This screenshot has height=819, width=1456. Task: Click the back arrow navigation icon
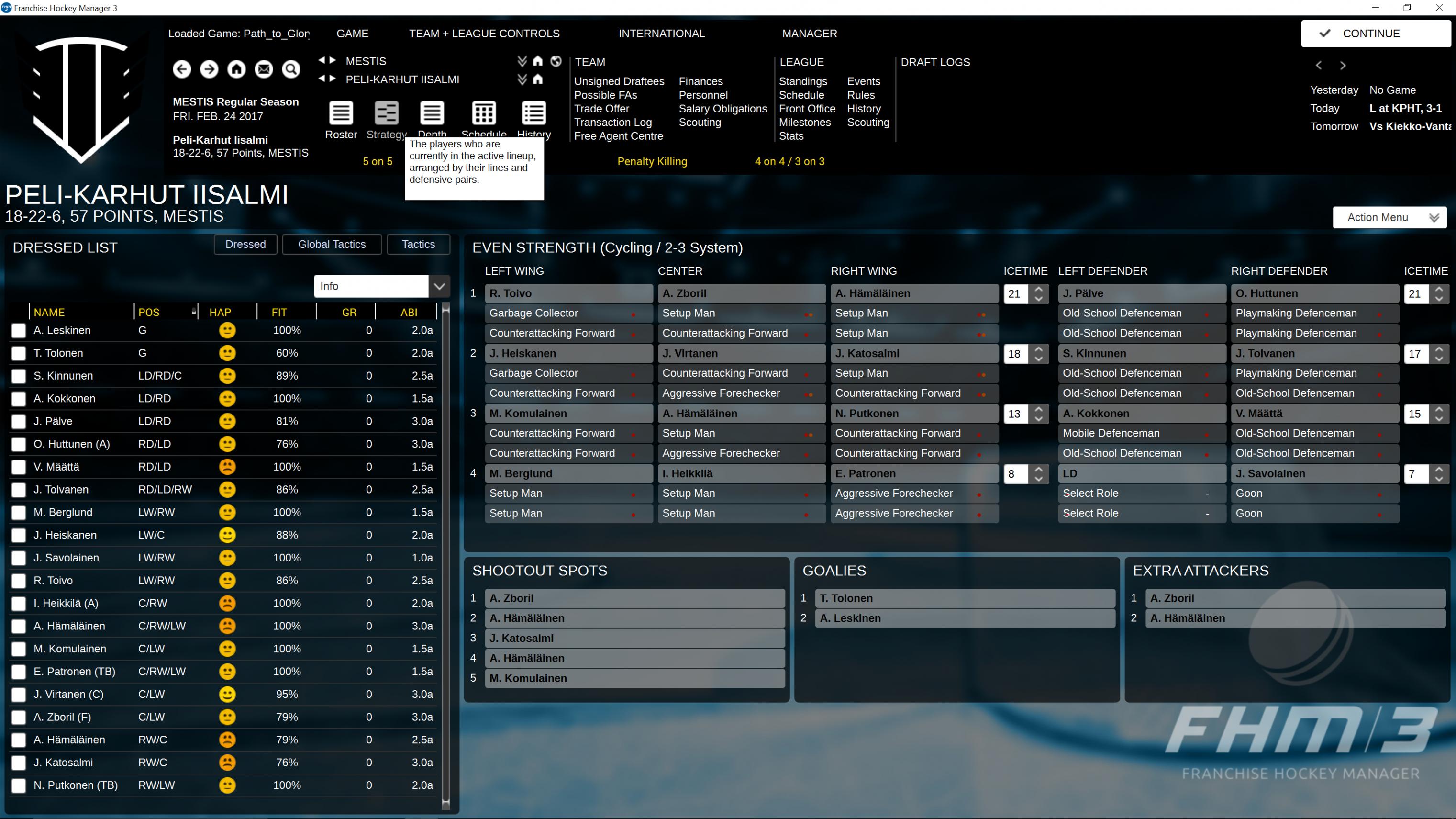pyautogui.click(x=181, y=69)
